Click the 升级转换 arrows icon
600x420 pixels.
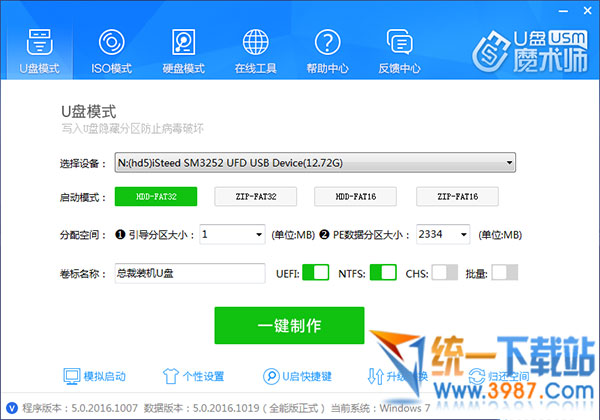pos(375,376)
